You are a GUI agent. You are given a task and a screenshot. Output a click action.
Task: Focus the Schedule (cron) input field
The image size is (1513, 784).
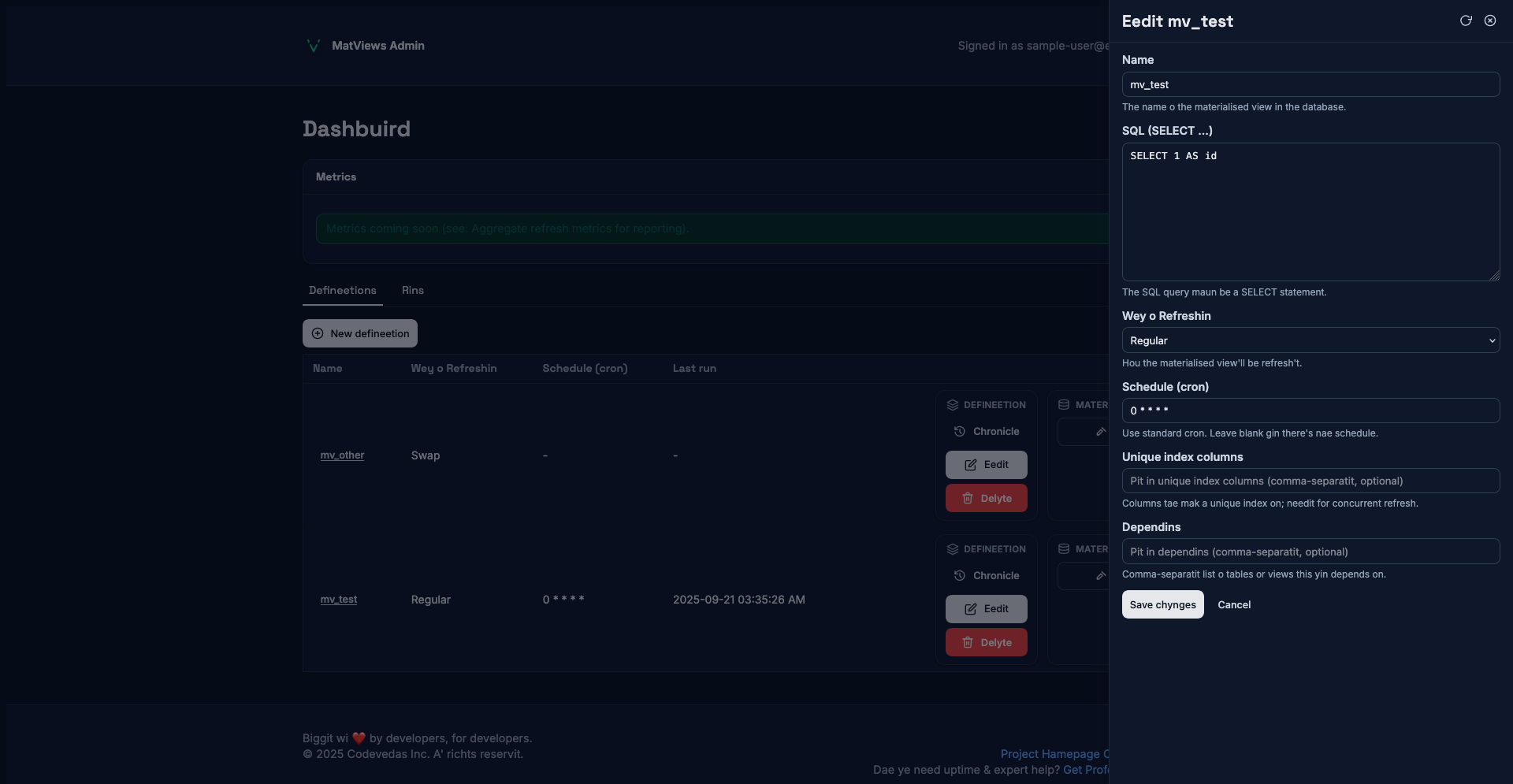1310,411
